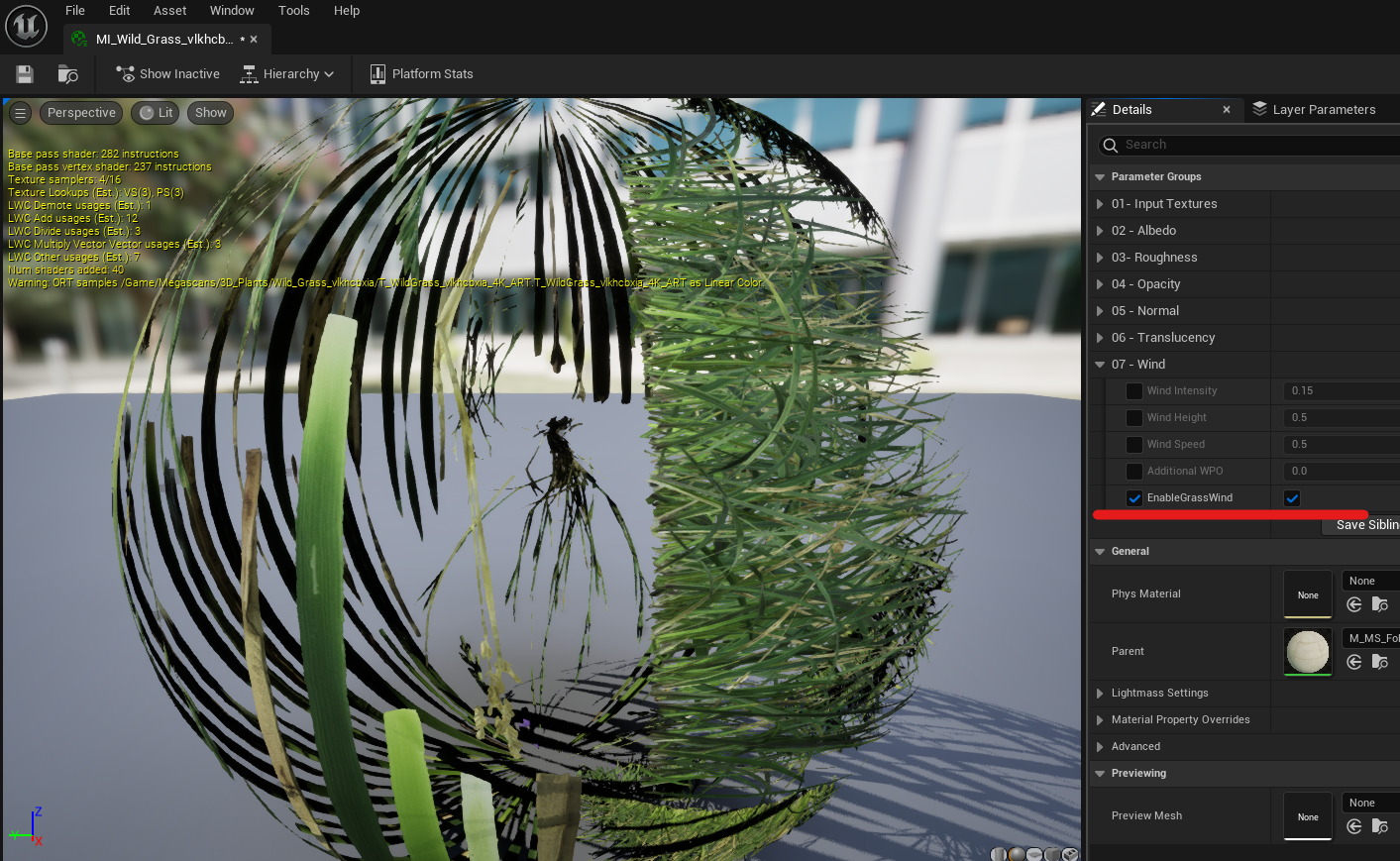The width and height of the screenshot is (1400, 861).
Task: Open the Tools menu
Action: point(294,11)
